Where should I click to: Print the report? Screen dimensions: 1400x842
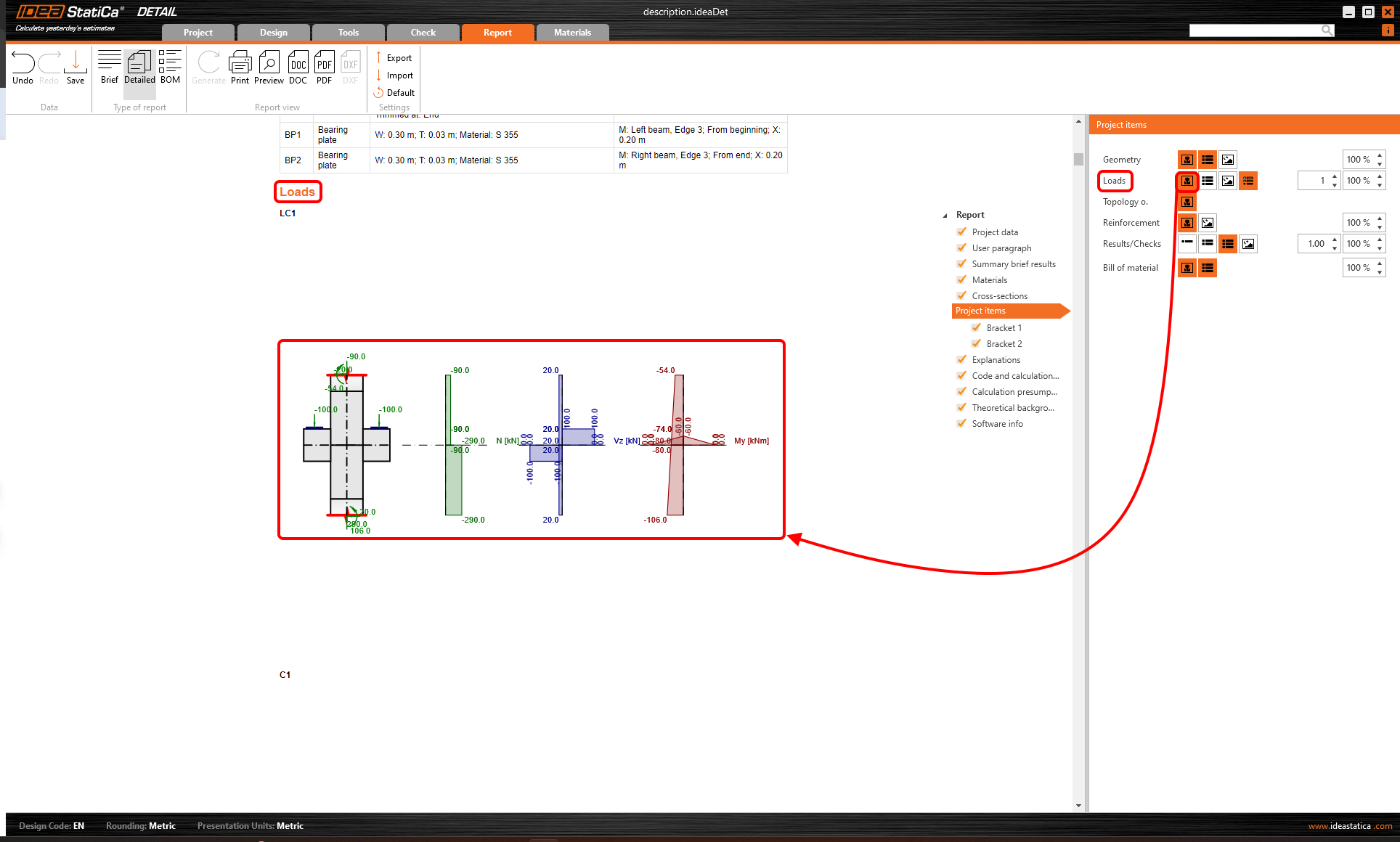tap(240, 68)
